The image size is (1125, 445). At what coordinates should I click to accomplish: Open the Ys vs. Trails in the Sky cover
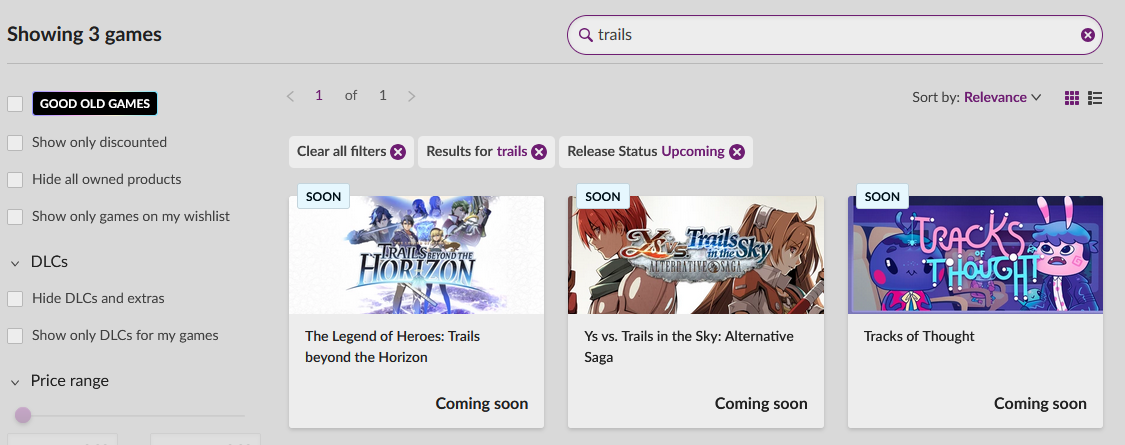coord(696,255)
